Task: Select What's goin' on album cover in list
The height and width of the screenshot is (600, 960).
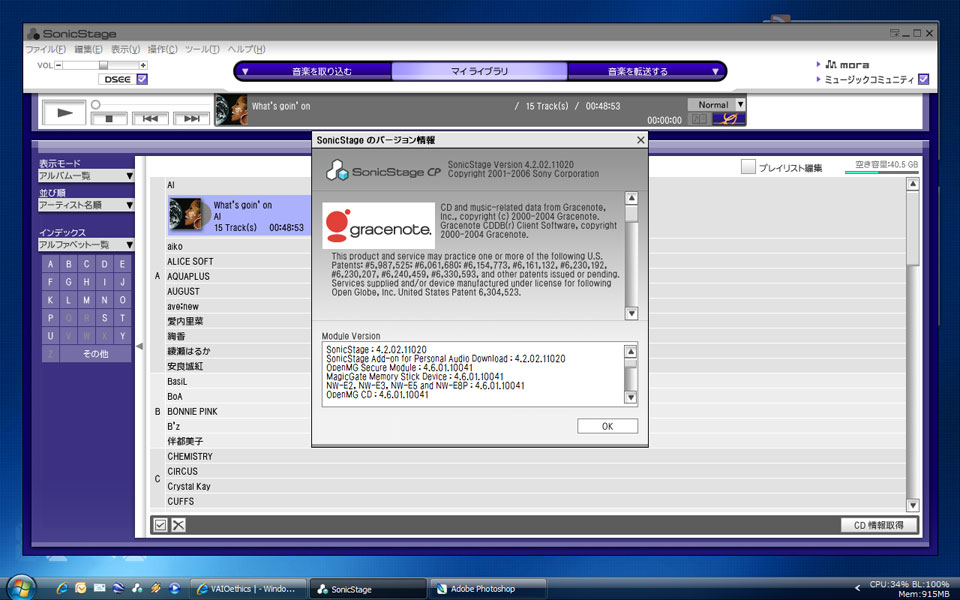Action: [186, 214]
